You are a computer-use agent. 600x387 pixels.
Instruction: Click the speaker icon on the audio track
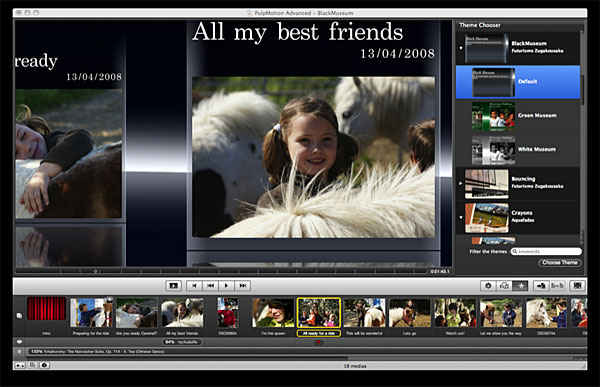click(x=19, y=351)
